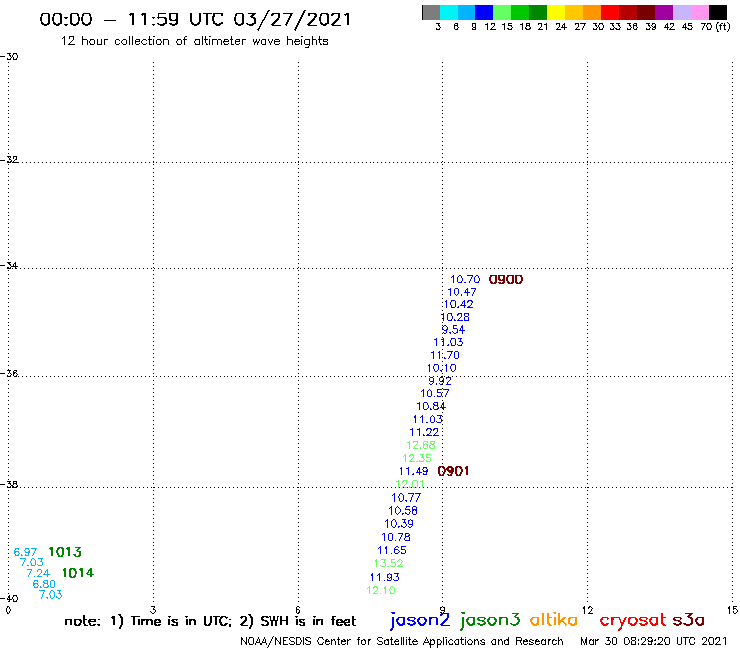Click the light-blue "7.24" value
The width and height of the screenshot is (740, 650).
(38, 573)
